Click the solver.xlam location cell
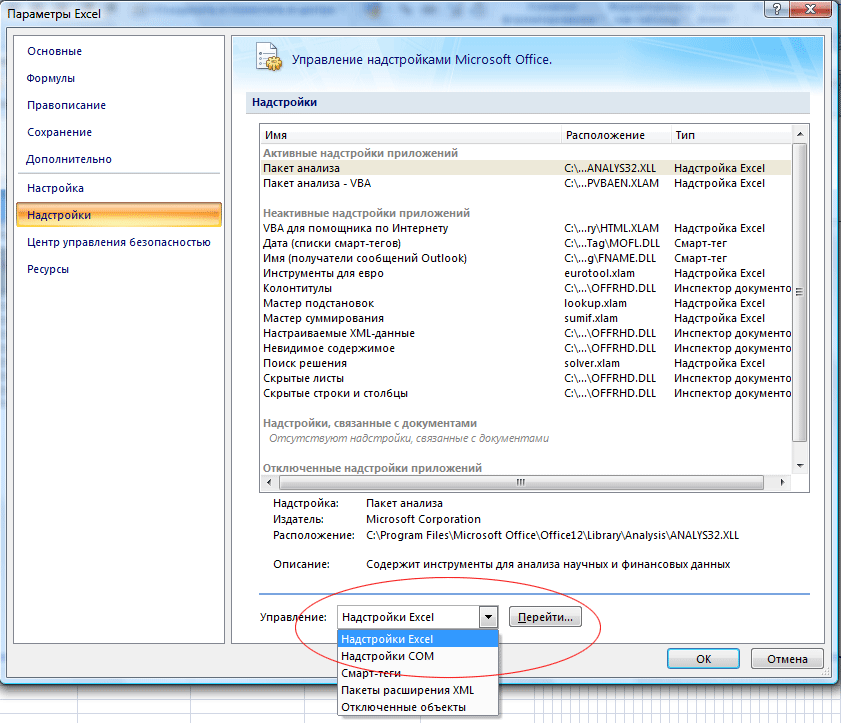The height and width of the screenshot is (723, 841). click(x=592, y=363)
